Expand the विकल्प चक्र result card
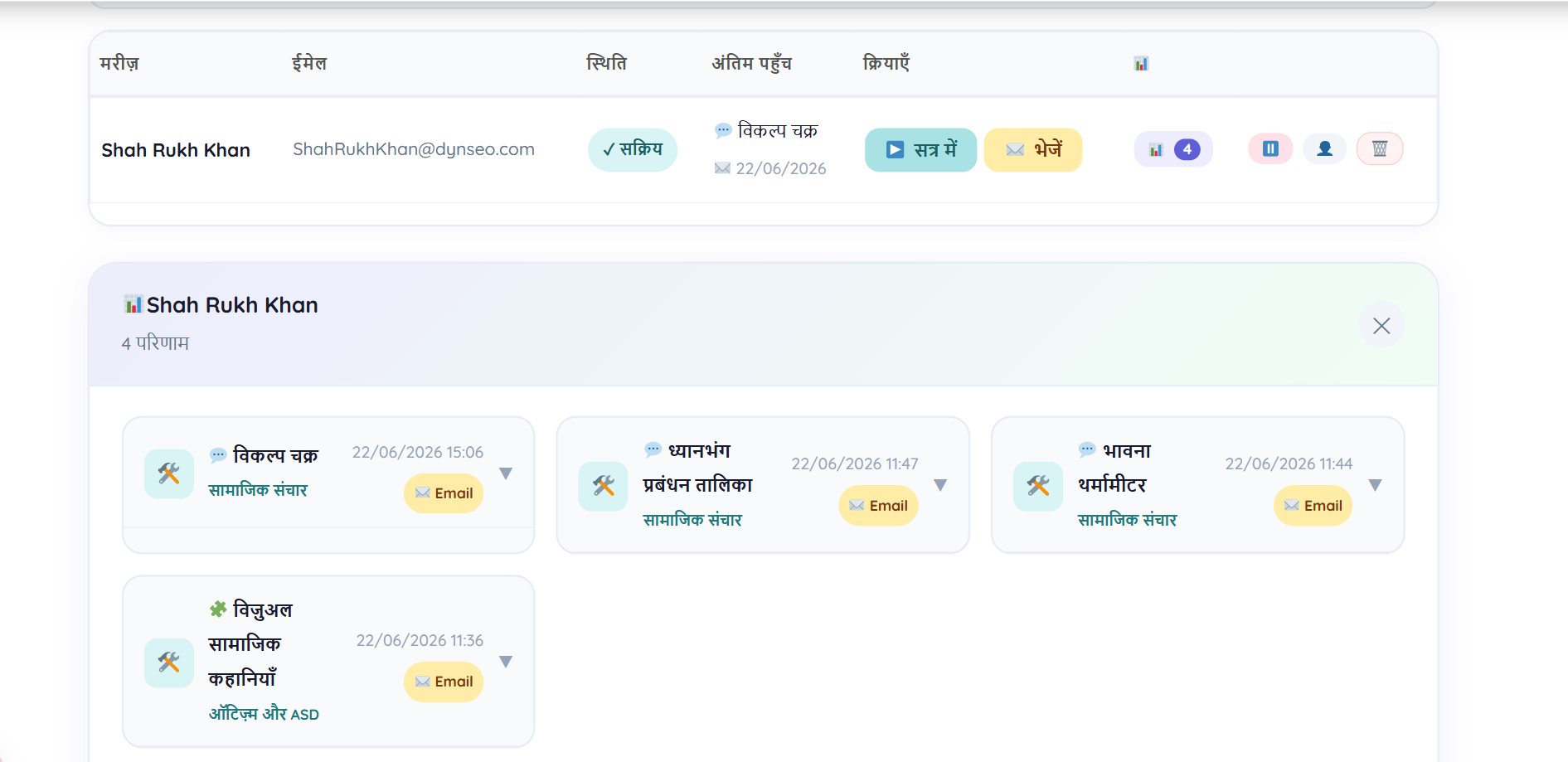Image resolution: width=1568 pixels, height=762 pixels. coord(506,473)
